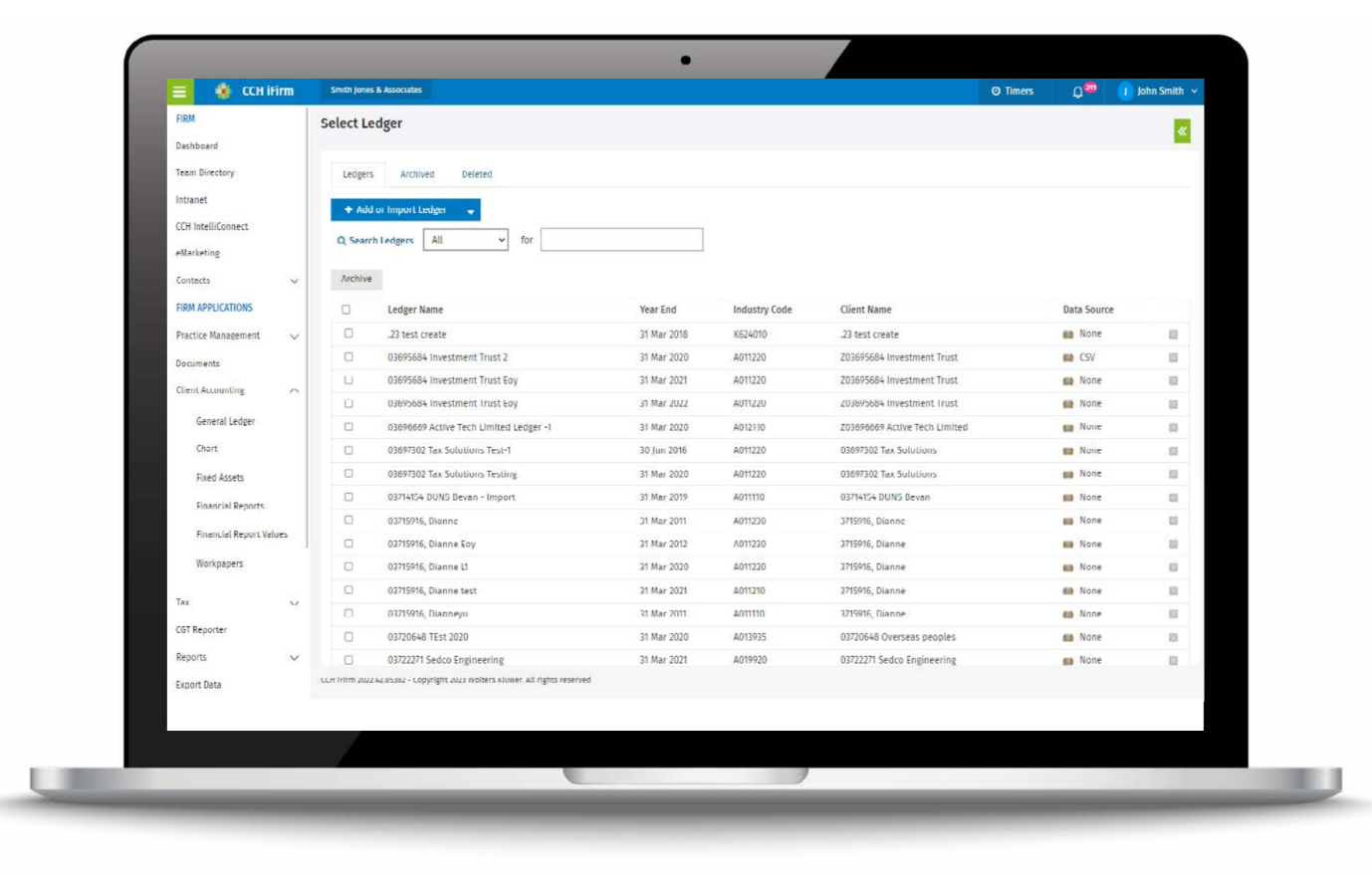Open 03722271 Sedco Engineering ledger
Screen dimensions: 1372x885
445,660
